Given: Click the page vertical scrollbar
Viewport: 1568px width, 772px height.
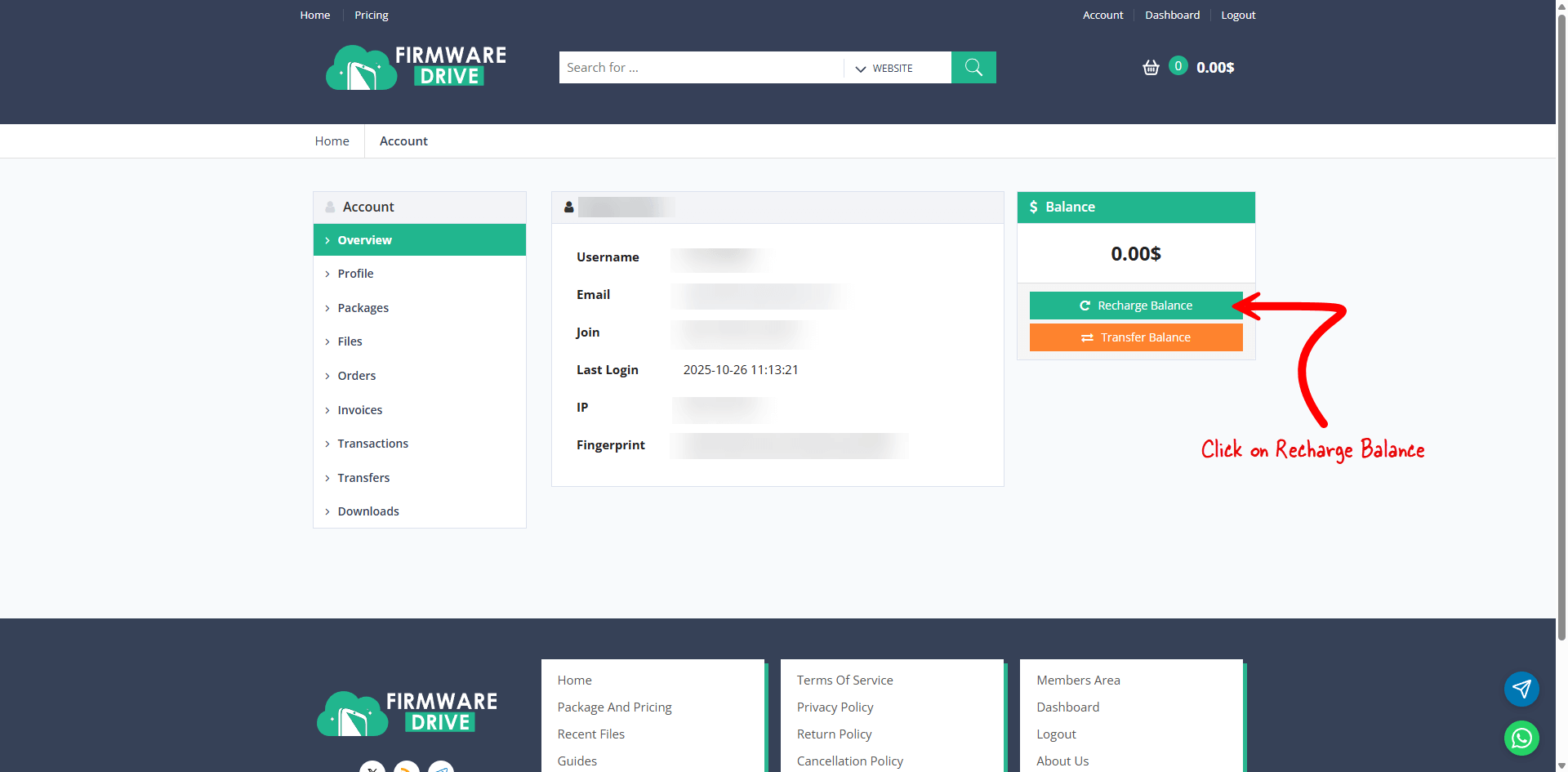Looking at the screenshot, I should click(x=1561, y=327).
